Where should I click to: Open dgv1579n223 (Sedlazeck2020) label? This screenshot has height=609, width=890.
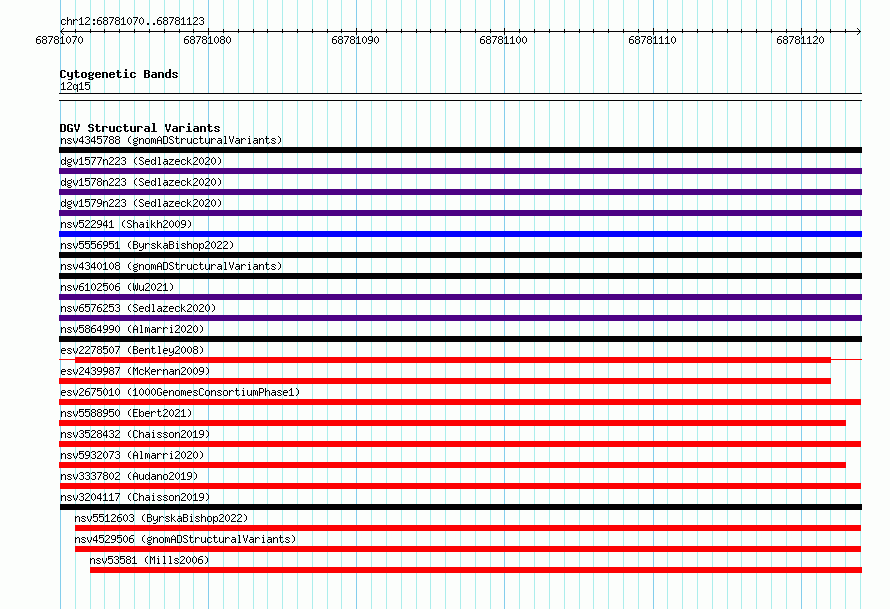pos(141,203)
